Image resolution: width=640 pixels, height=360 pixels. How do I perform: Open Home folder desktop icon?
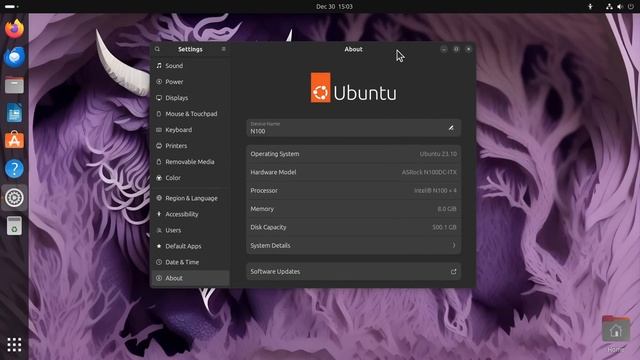[x=616, y=333]
